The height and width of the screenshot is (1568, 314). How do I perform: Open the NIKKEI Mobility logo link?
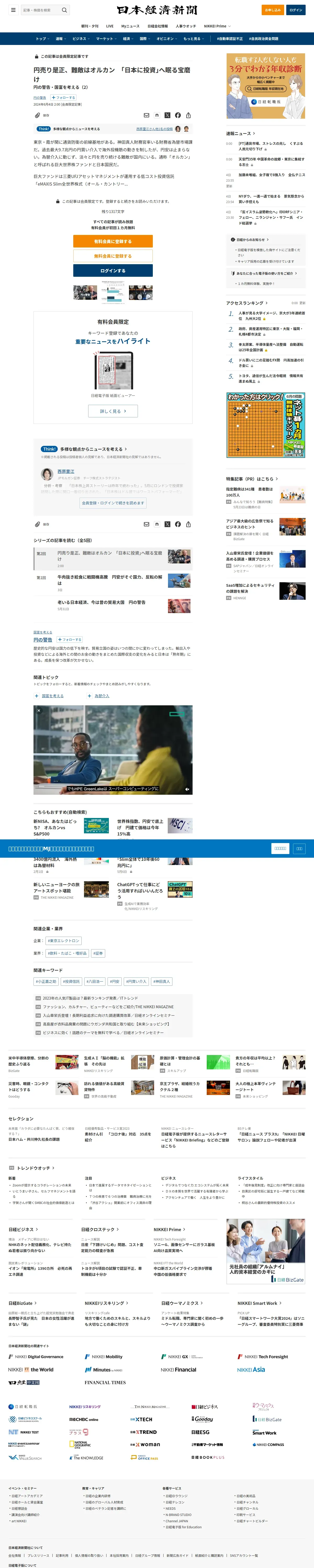click(104, 1357)
